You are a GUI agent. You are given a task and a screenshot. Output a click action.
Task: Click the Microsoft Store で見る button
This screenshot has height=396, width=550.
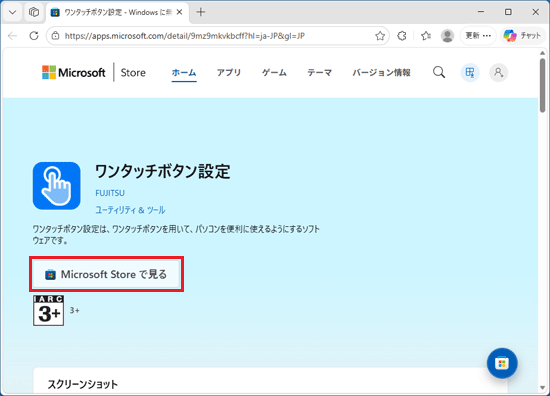point(106,274)
